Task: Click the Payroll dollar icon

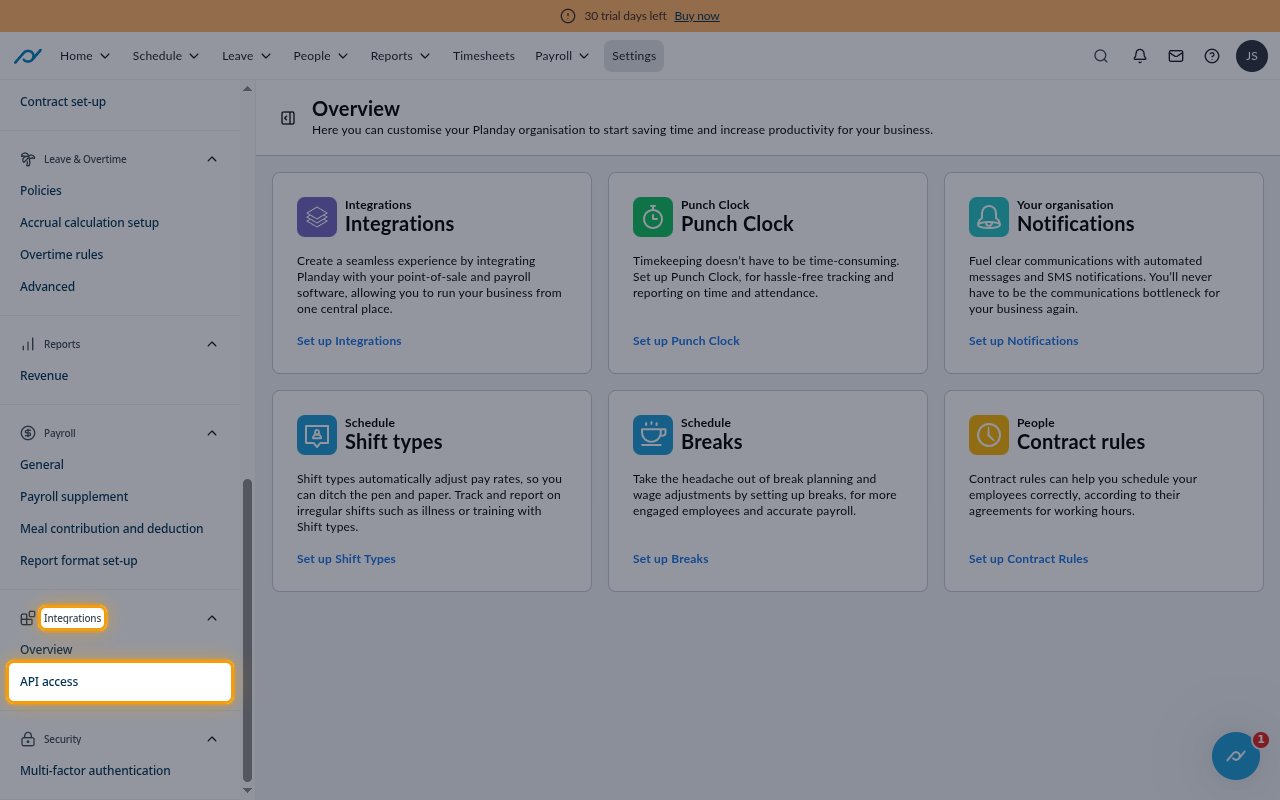Action: [x=28, y=433]
